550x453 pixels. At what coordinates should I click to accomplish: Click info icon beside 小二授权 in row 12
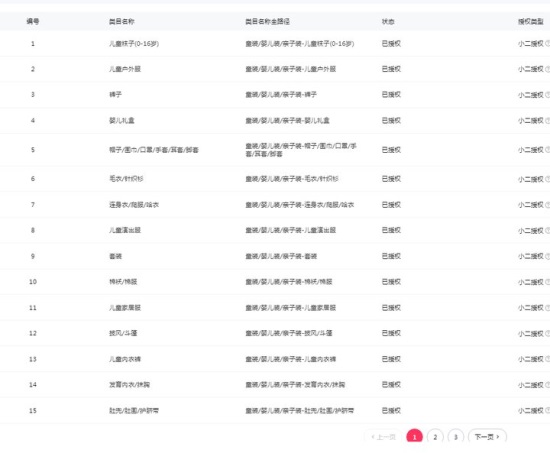point(548,333)
